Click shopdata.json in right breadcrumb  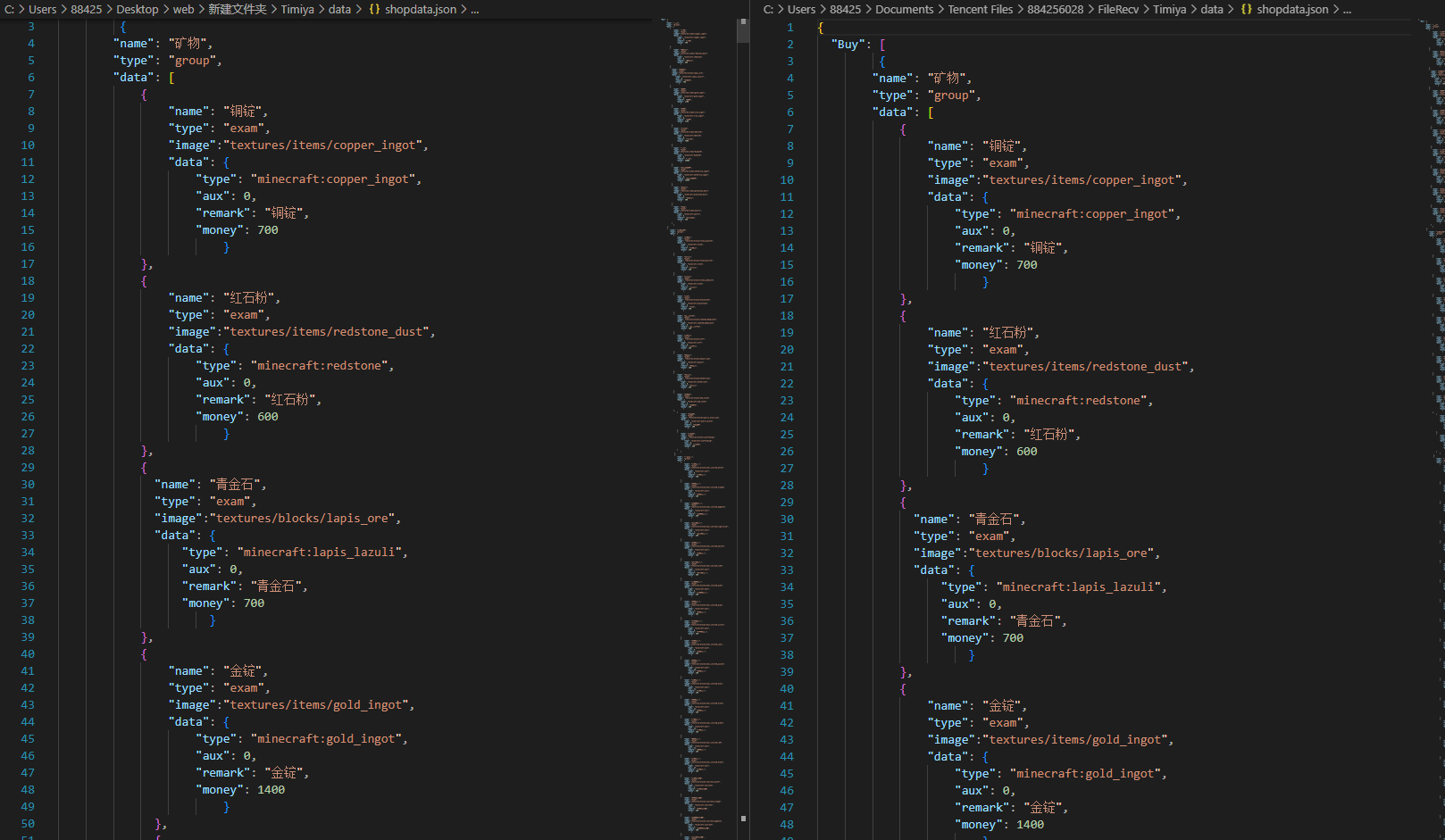click(1292, 9)
